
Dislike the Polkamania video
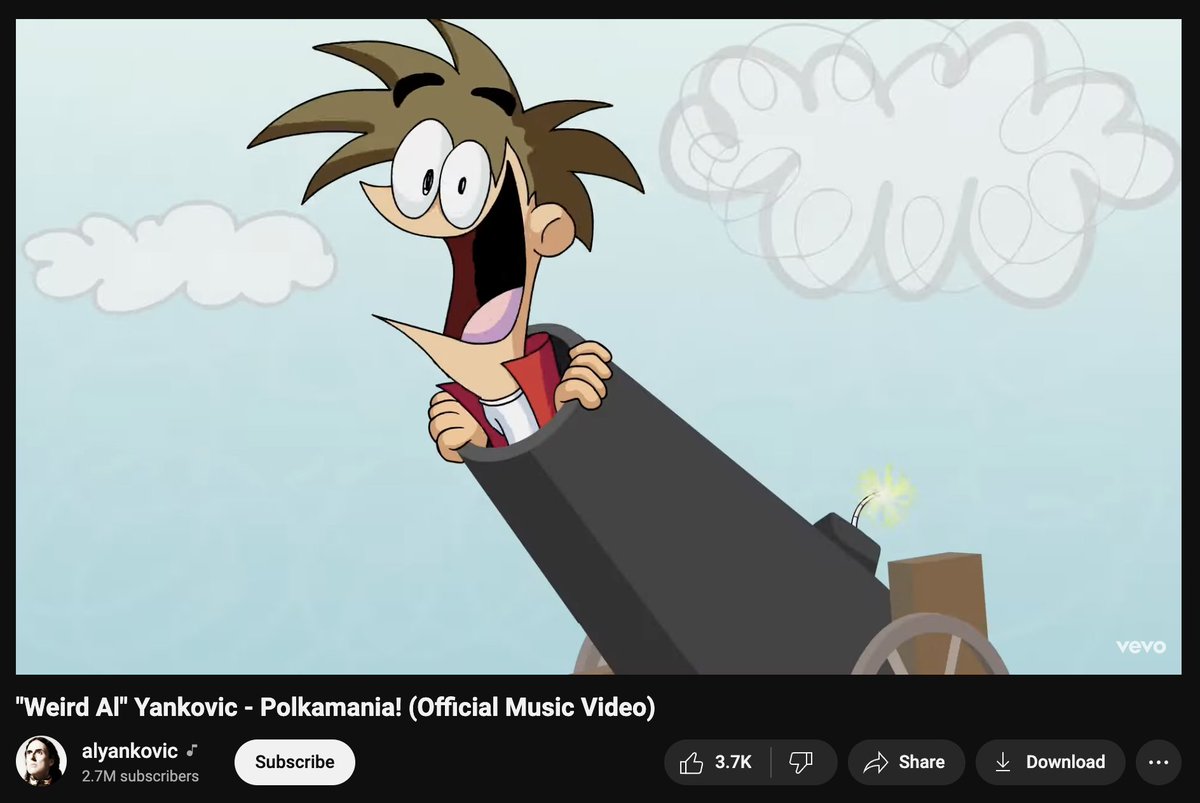point(803,762)
